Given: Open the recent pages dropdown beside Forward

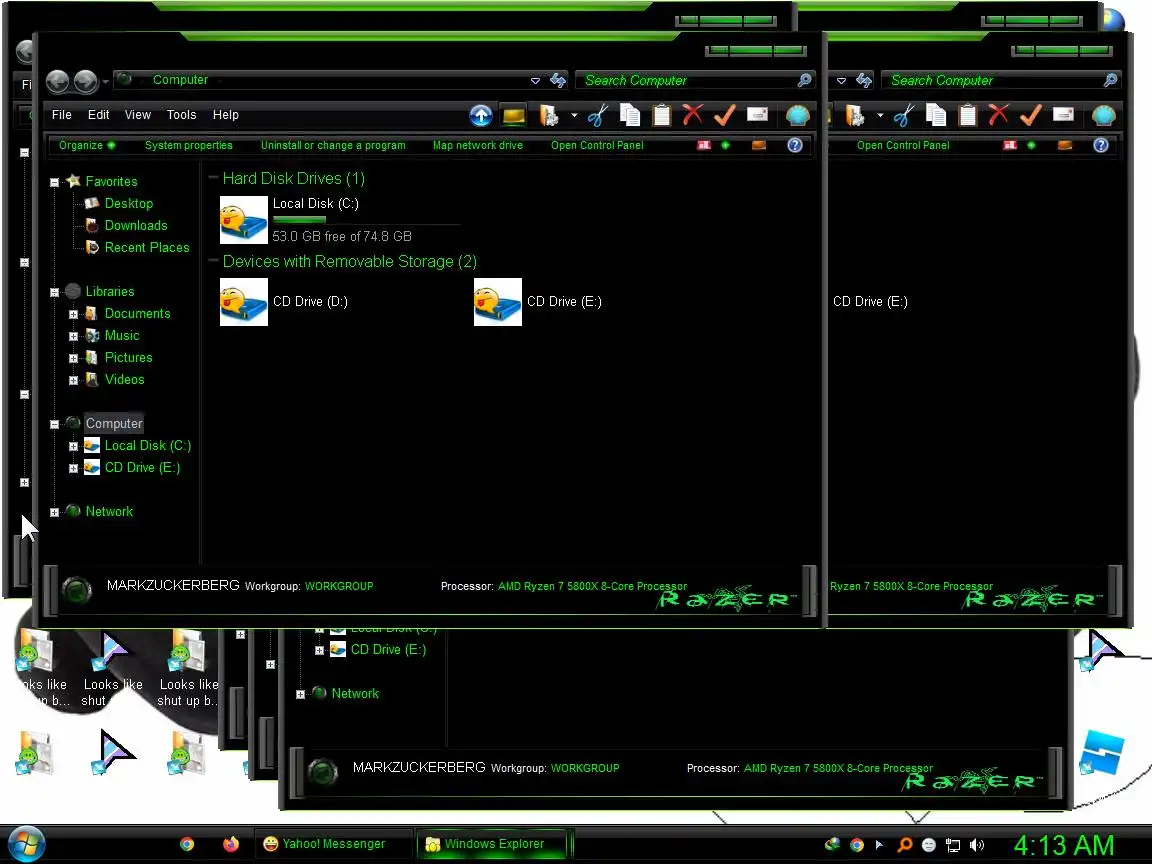Looking at the screenshot, I should point(106,82).
